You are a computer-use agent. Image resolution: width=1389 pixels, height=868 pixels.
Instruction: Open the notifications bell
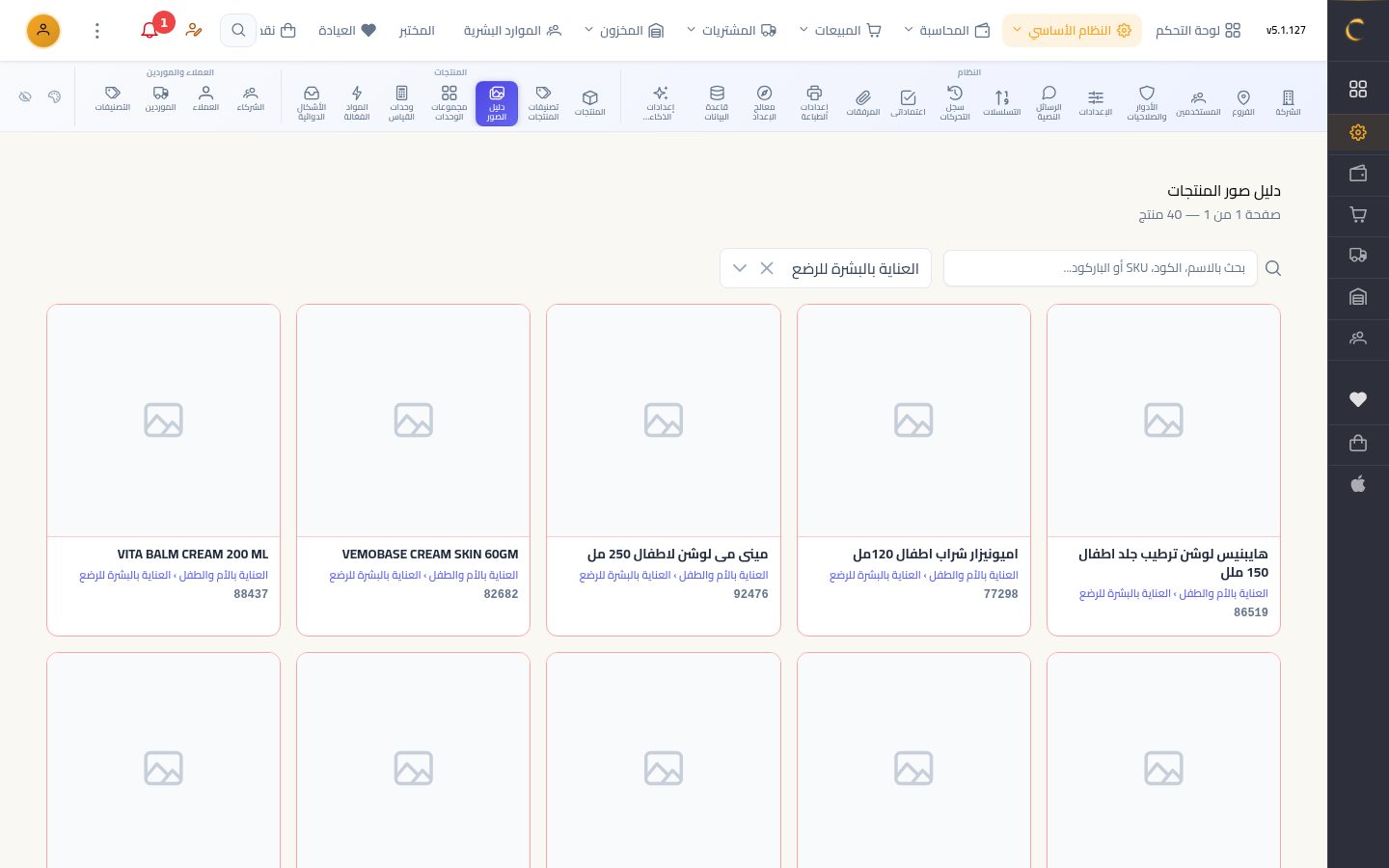[150, 31]
